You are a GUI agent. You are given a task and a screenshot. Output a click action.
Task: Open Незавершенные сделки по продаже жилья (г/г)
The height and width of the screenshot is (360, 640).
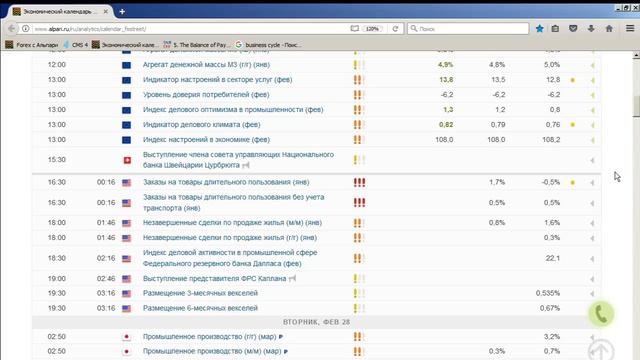click(230, 238)
